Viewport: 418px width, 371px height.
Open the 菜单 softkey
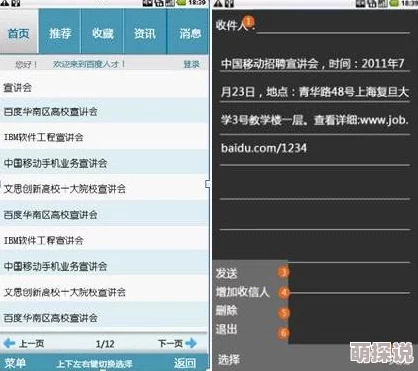(15, 363)
